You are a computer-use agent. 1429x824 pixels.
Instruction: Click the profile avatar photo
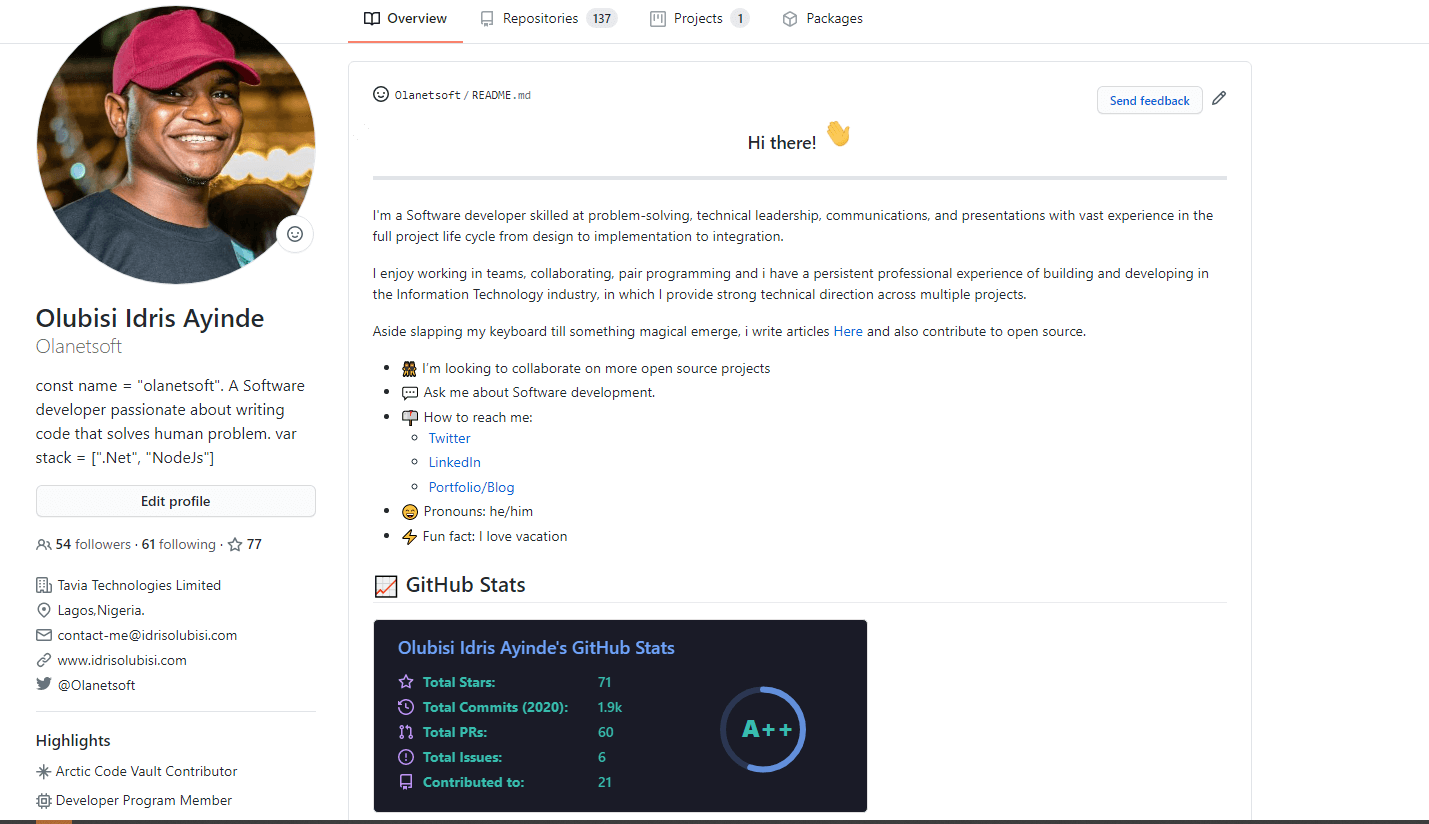(176, 145)
